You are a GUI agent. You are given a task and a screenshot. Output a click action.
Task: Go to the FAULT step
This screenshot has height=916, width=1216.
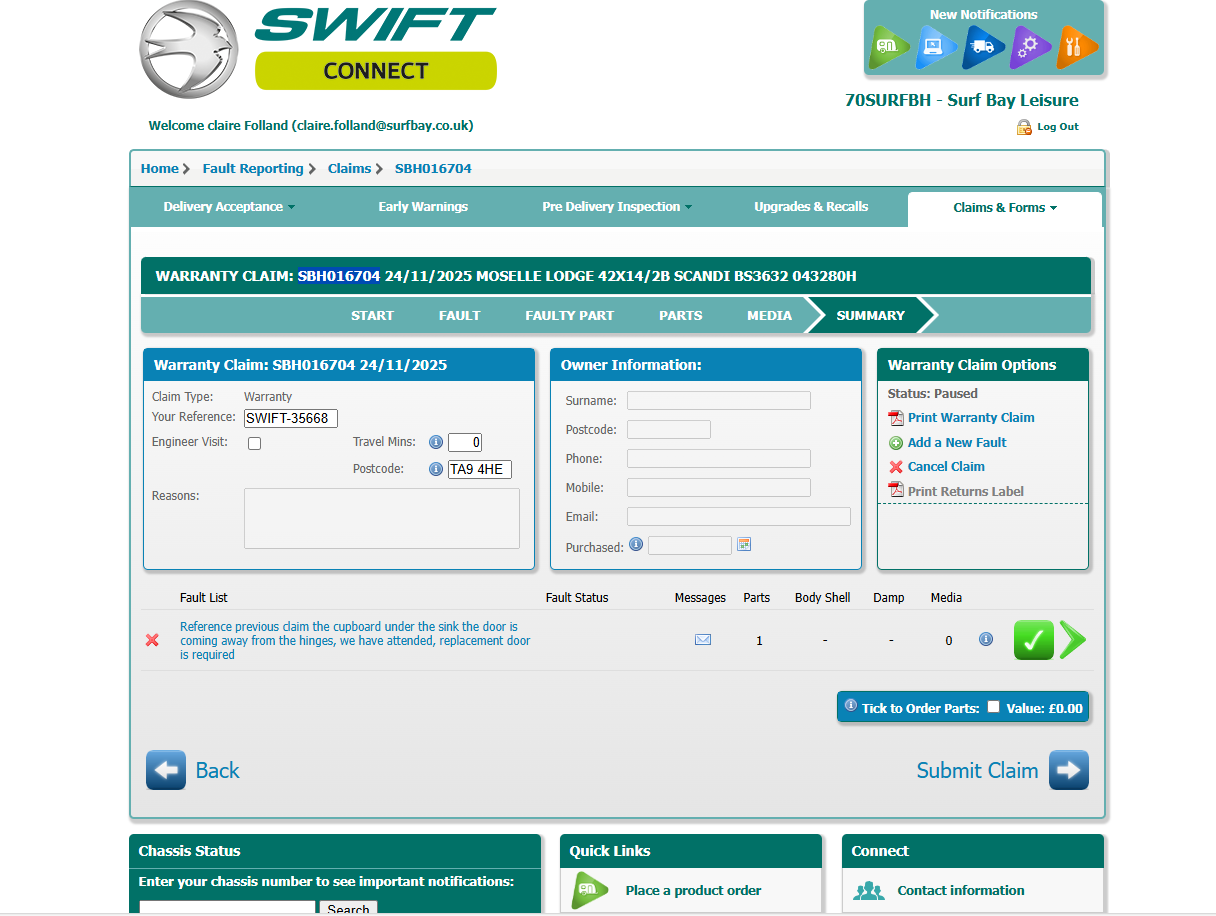tap(460, 315)
